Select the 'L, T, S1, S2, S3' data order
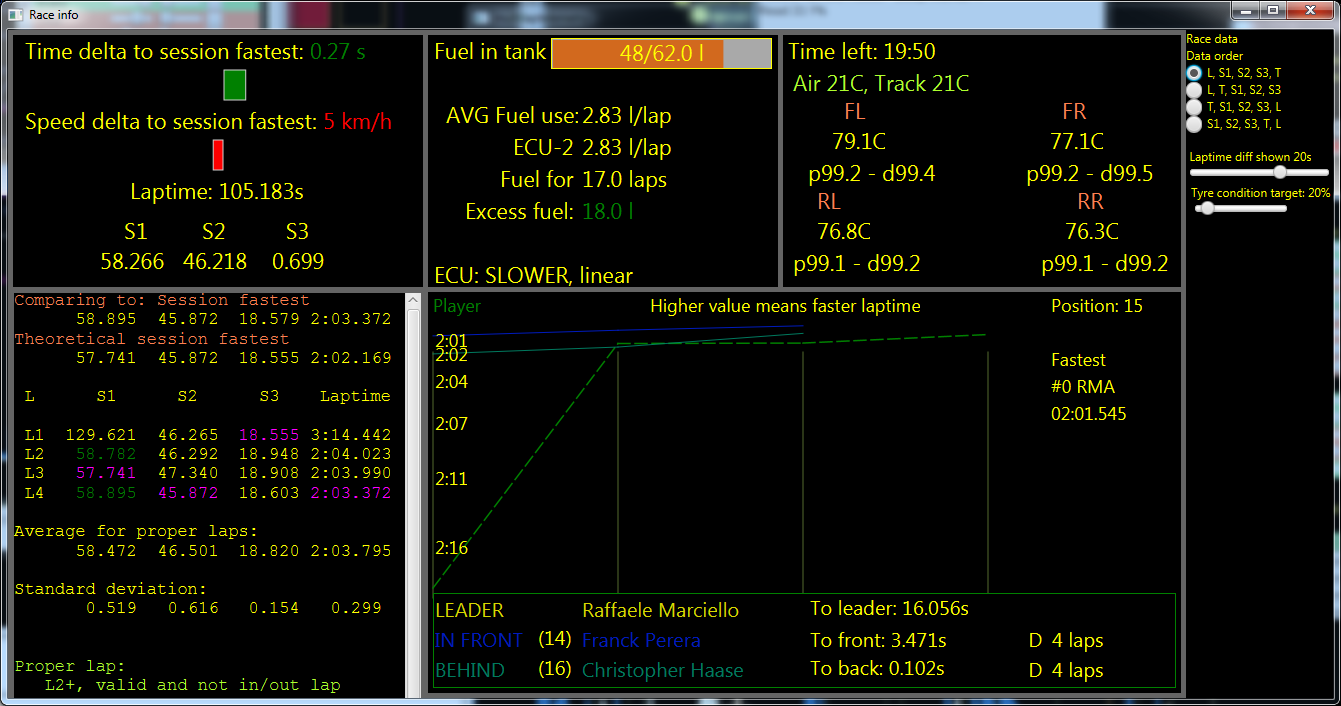1341x706 pixels. click(1194, 89)
